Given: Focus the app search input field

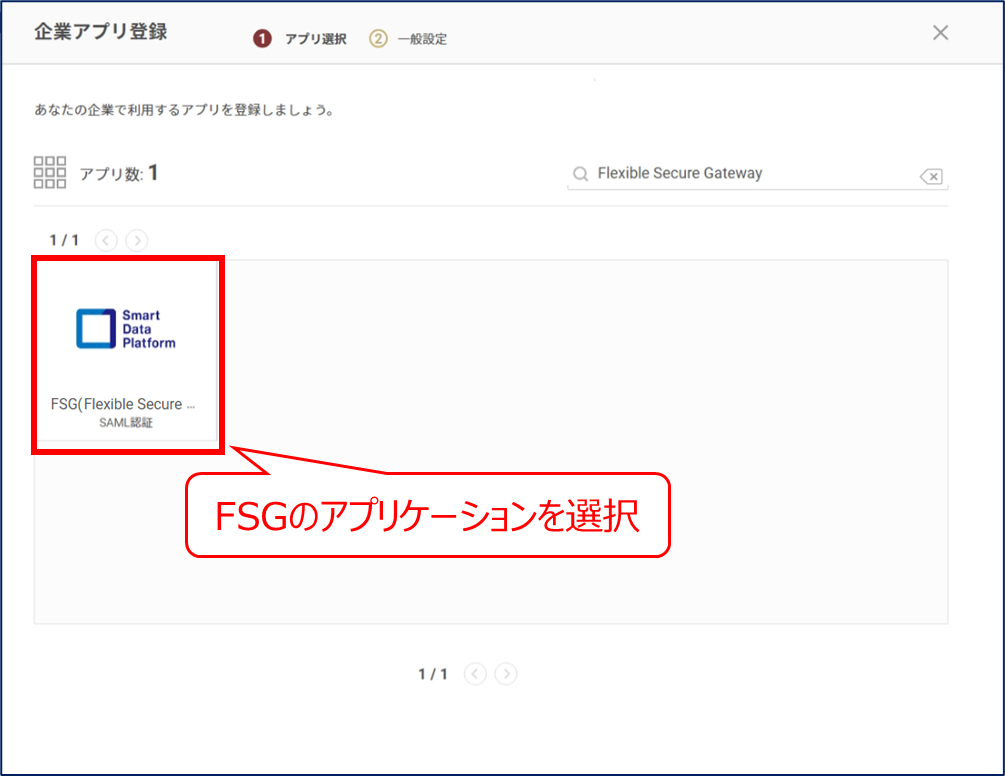Looking at the screenshot, I should point(756,174).
